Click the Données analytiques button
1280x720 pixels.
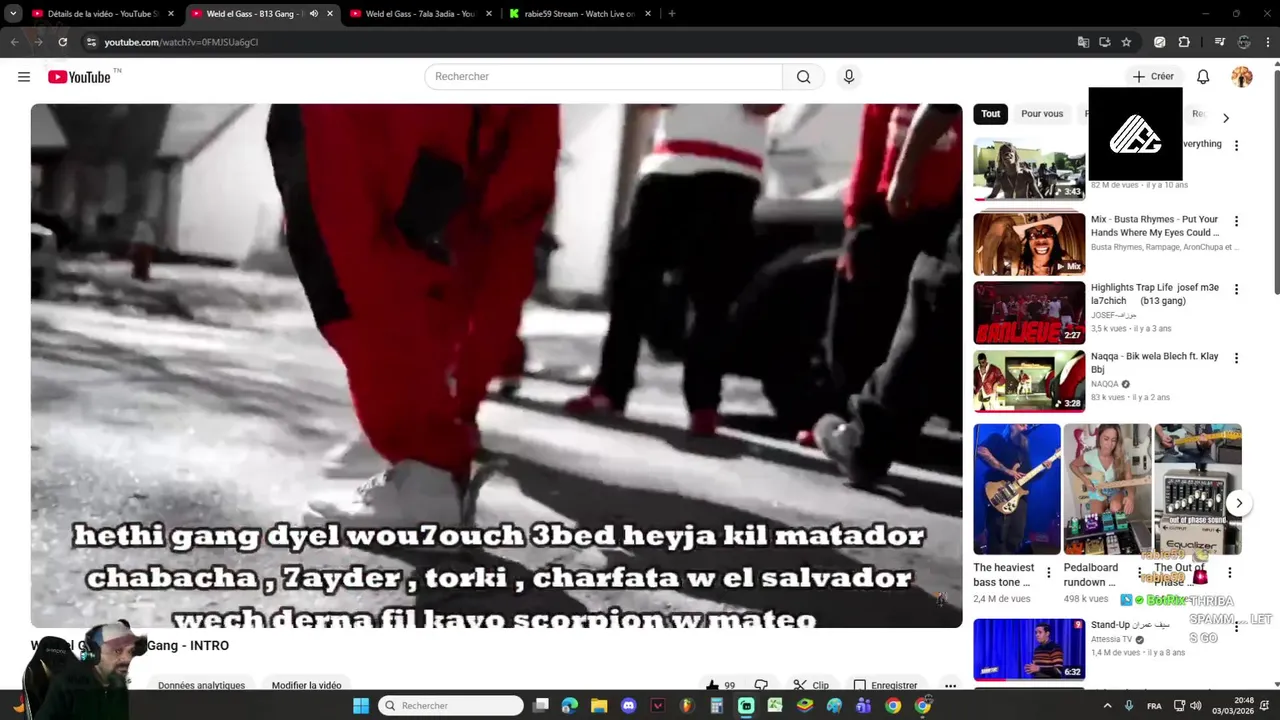click(x=201, y=685)
